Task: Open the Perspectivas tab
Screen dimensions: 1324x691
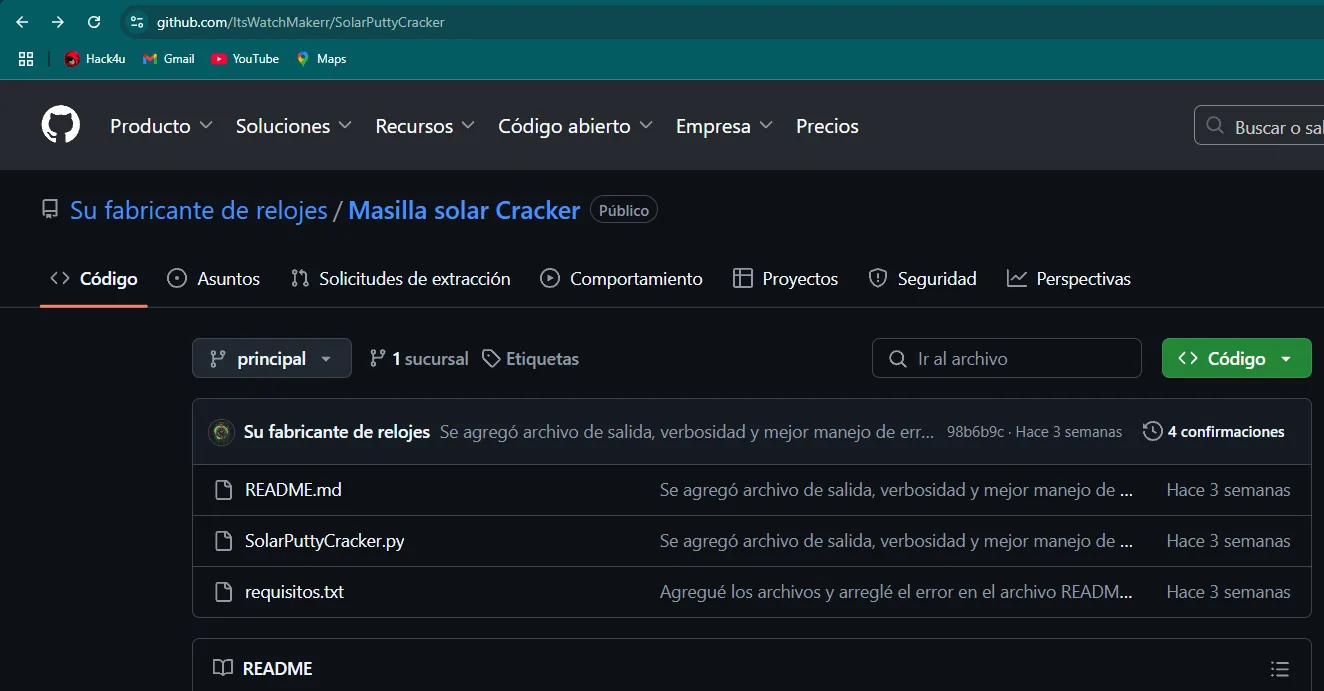Action: click(1068, 279)
